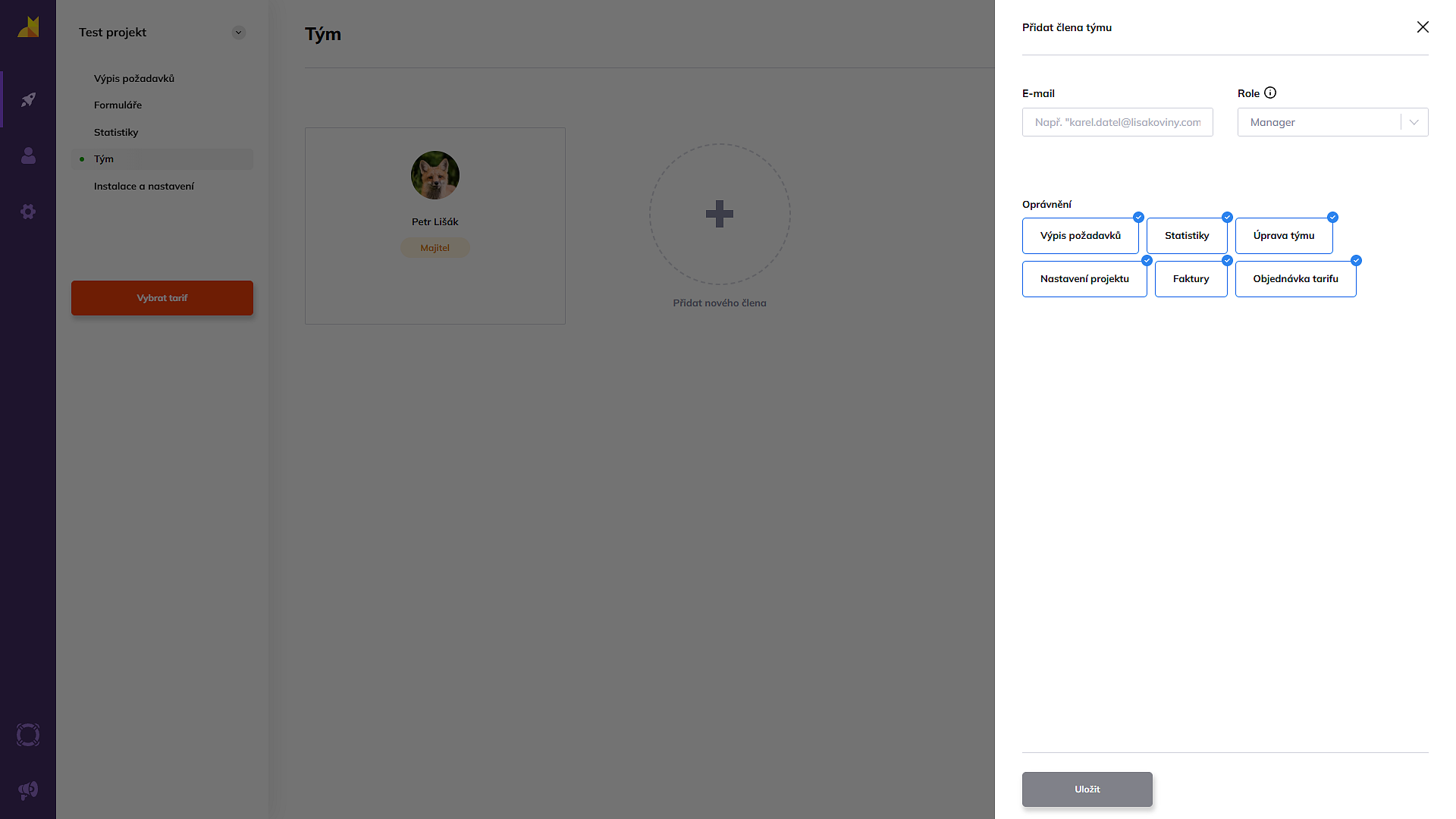
Task: Click the gear settings icon in the sidebar
Action: click(28, 212)
